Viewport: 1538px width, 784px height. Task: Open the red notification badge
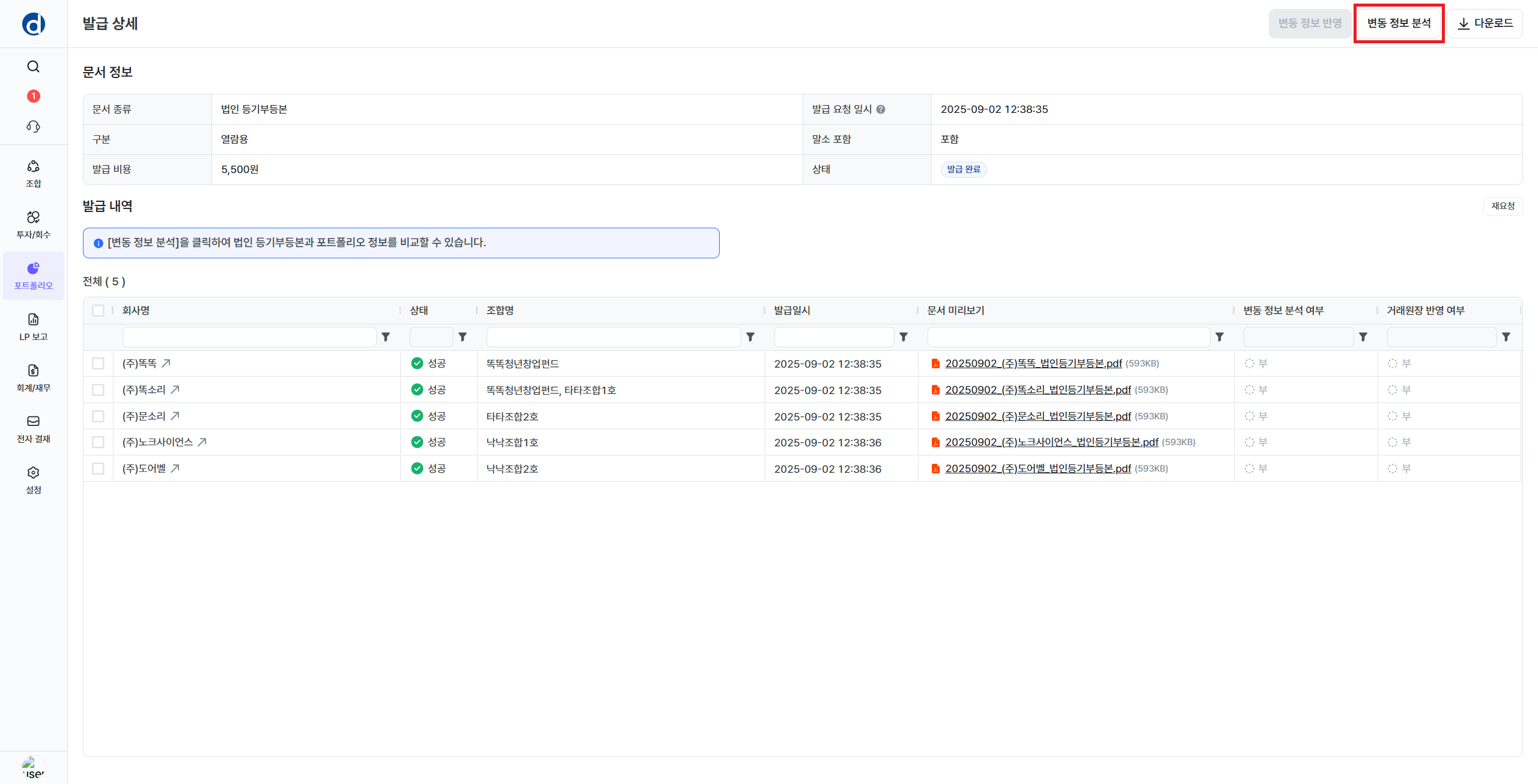(34, 96)
